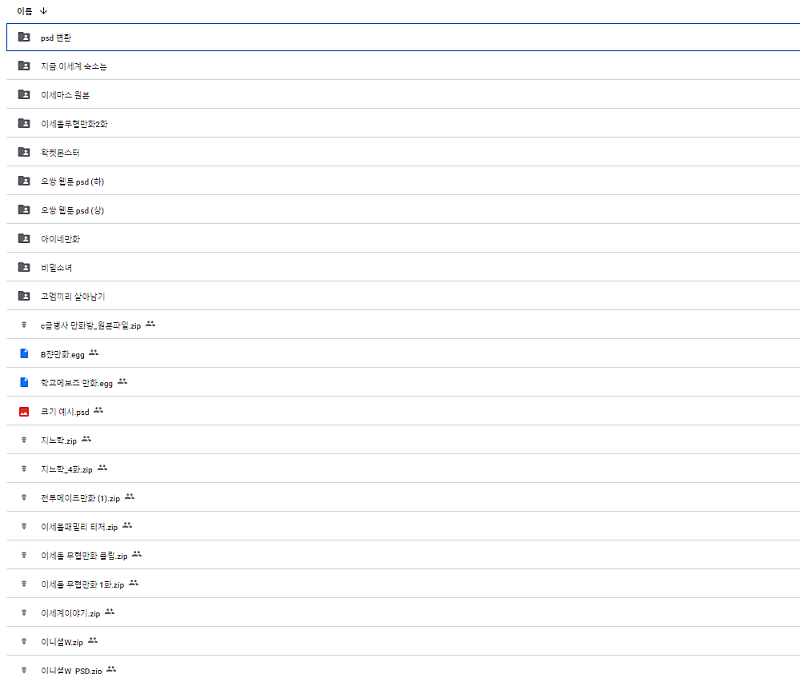Select the file name 지느학.zip
The image size is (800, 674).
click(59, 441)
